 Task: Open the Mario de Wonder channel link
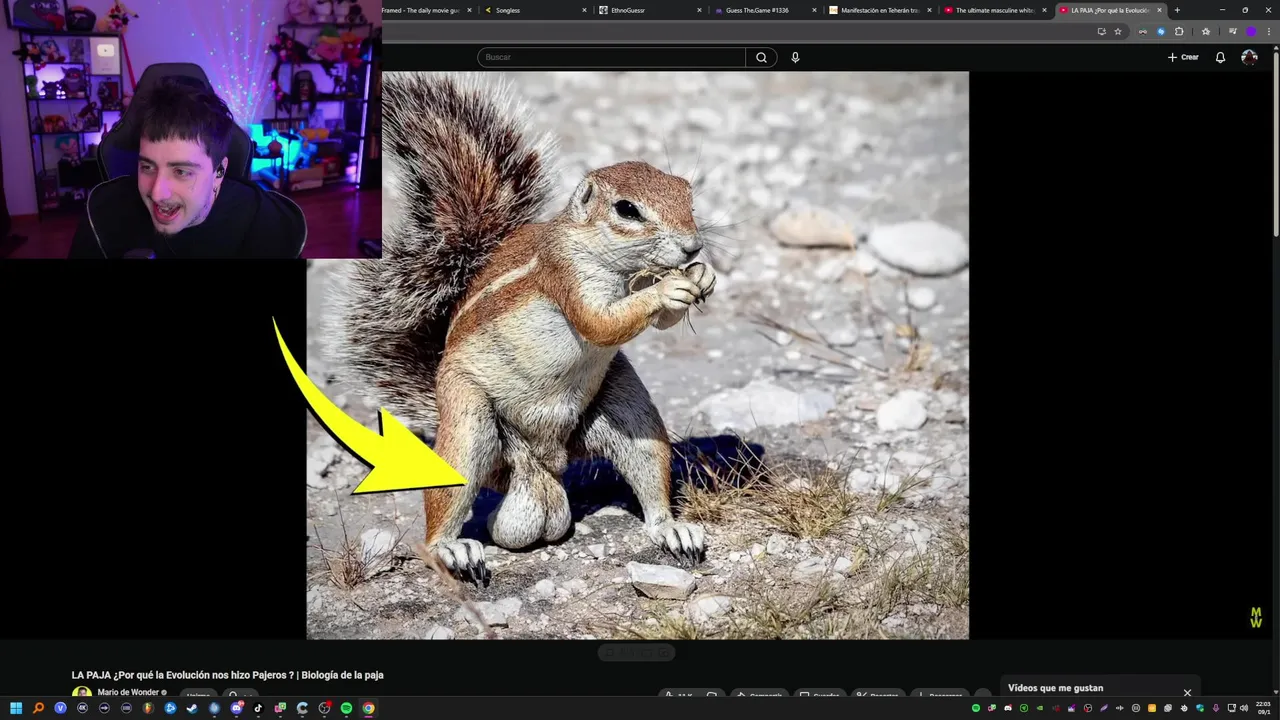(x=128, y=692)
